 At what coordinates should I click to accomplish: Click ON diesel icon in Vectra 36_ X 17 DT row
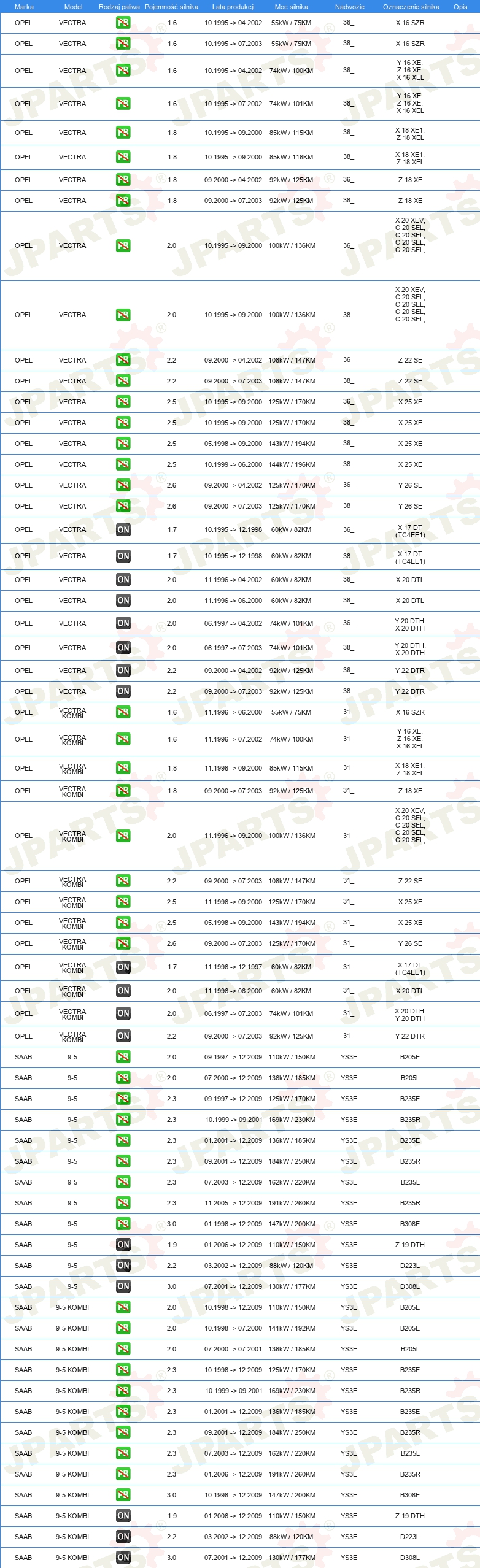tap(123, 529)
